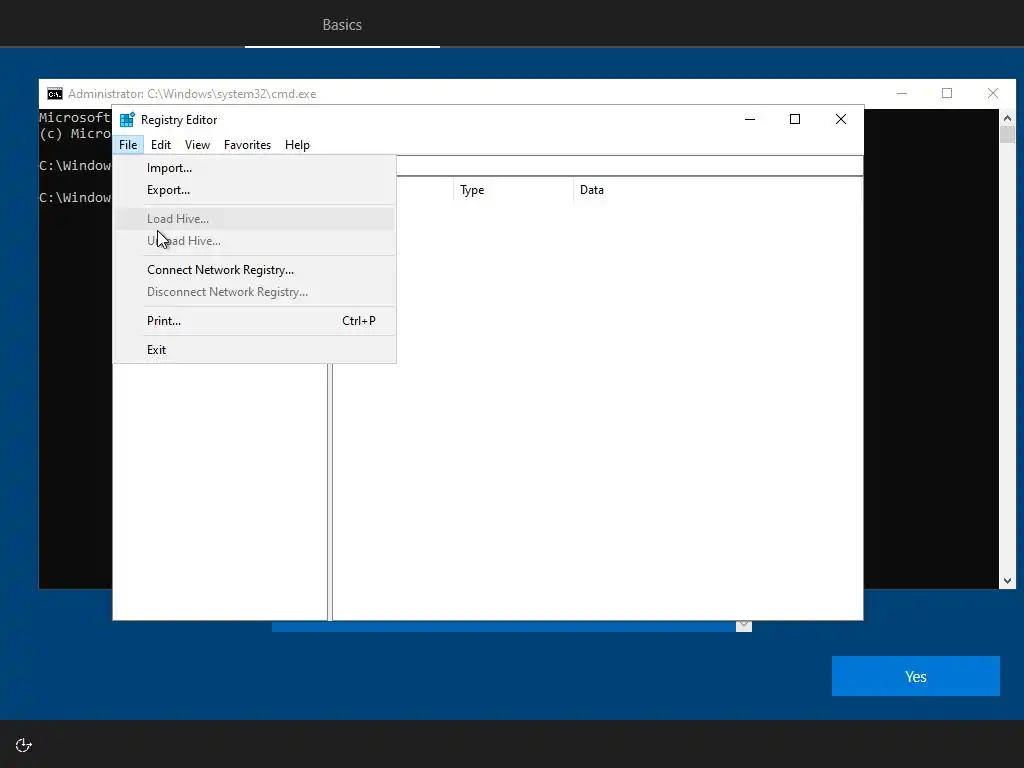Open the ease of access icon
This screenshot has height=768, width=1024.
[24, 745]
